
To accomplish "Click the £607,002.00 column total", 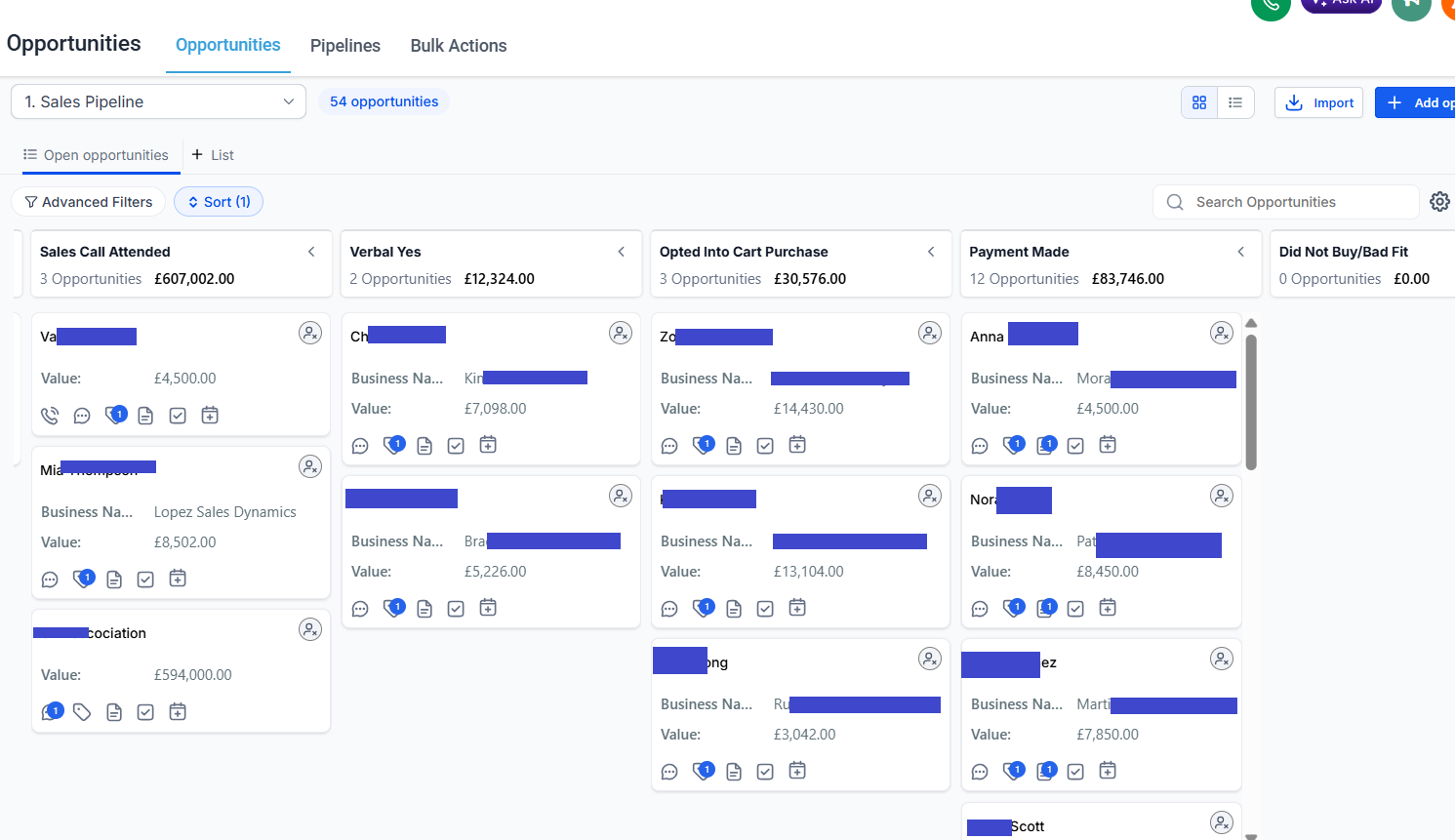I will pos(194,279).
